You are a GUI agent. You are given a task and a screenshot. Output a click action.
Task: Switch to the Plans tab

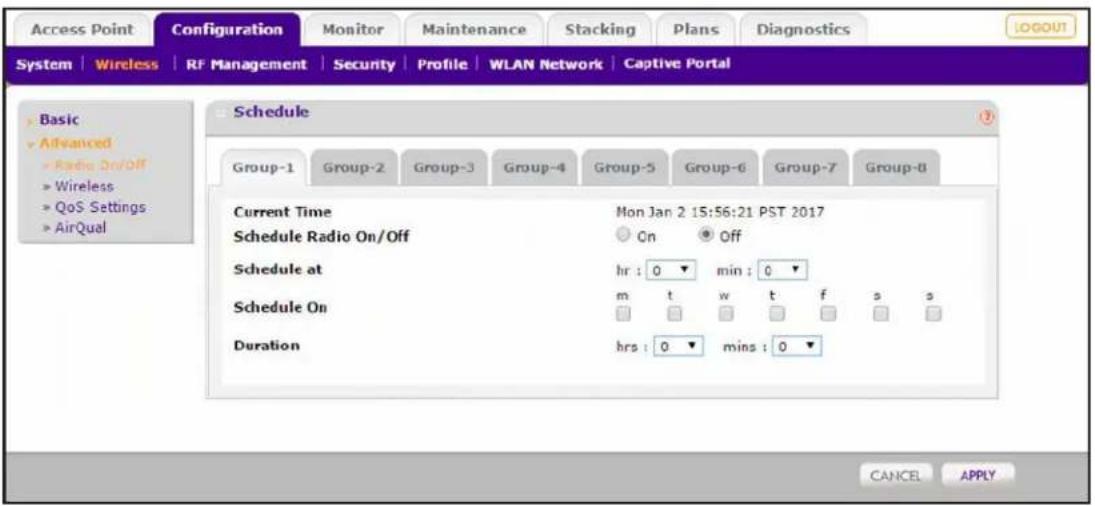point(696,30)
